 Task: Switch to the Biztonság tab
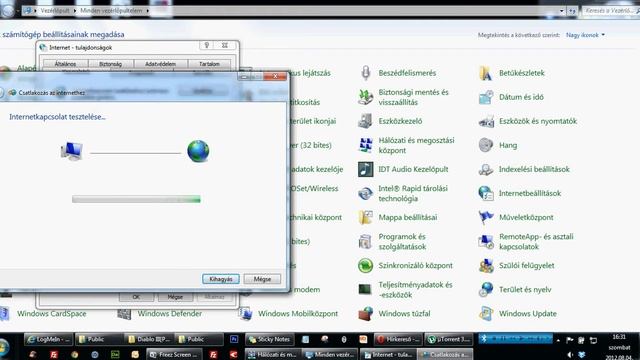(x=111, y=64)
